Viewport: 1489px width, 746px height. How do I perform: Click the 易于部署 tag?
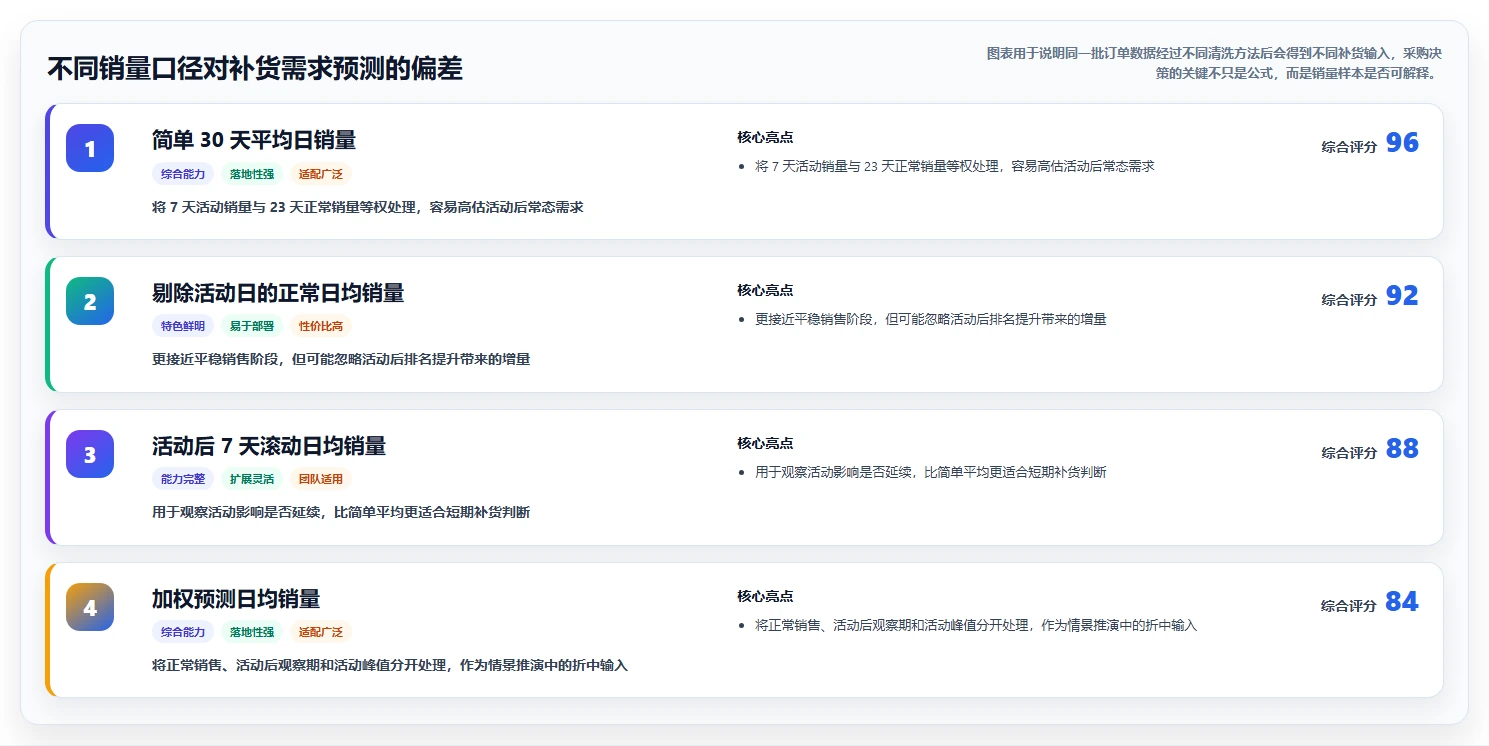click(252, 326)
